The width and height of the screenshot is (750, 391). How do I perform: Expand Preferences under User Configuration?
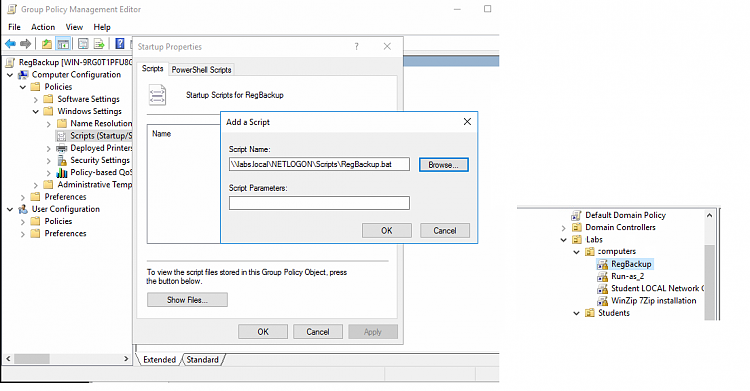[x=23, y=234]
